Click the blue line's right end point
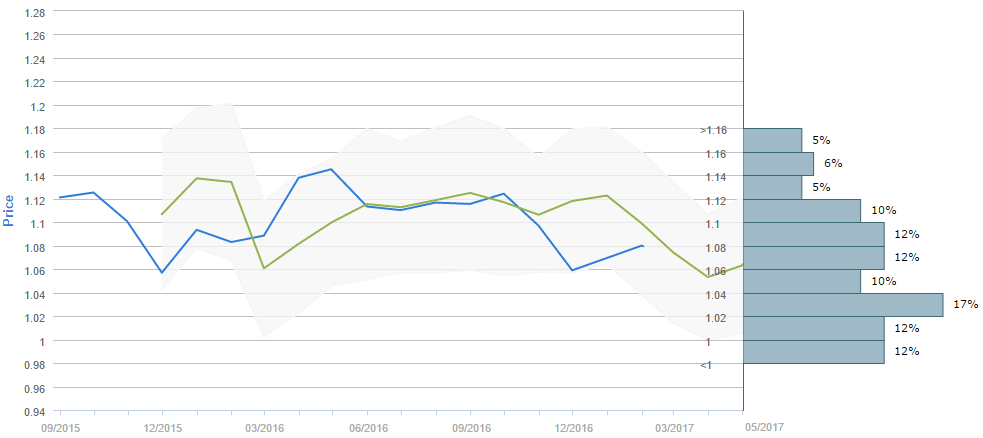983x438 pixels. click(643, 245)
